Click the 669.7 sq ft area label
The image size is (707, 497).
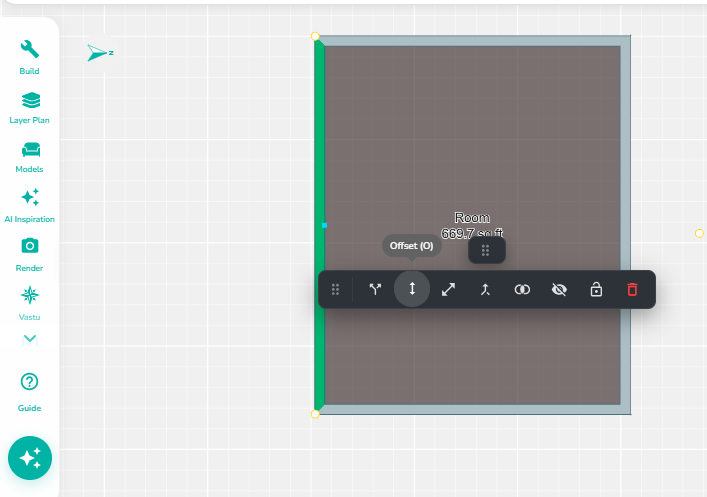472,234
